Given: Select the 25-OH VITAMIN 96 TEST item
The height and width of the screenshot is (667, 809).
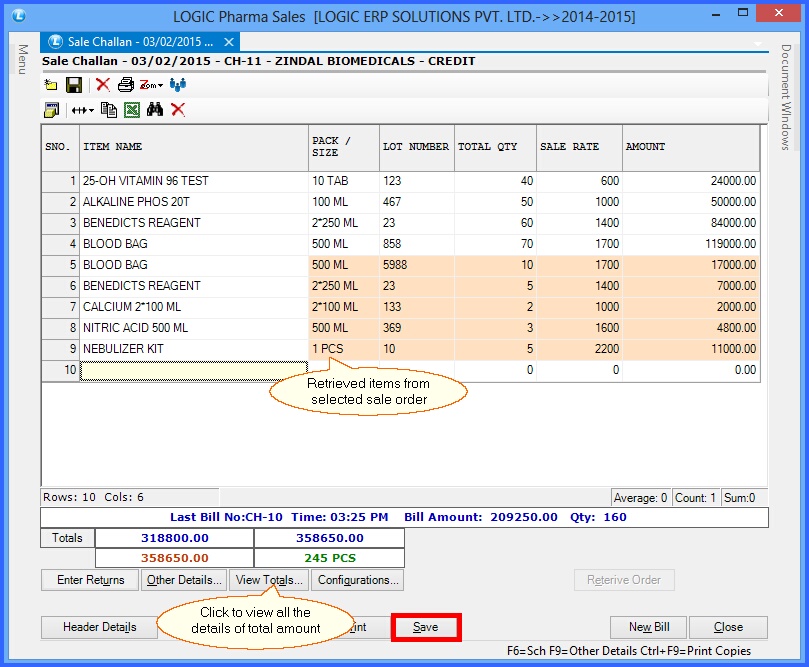Looking at the screenshot, I should (194, 181).
